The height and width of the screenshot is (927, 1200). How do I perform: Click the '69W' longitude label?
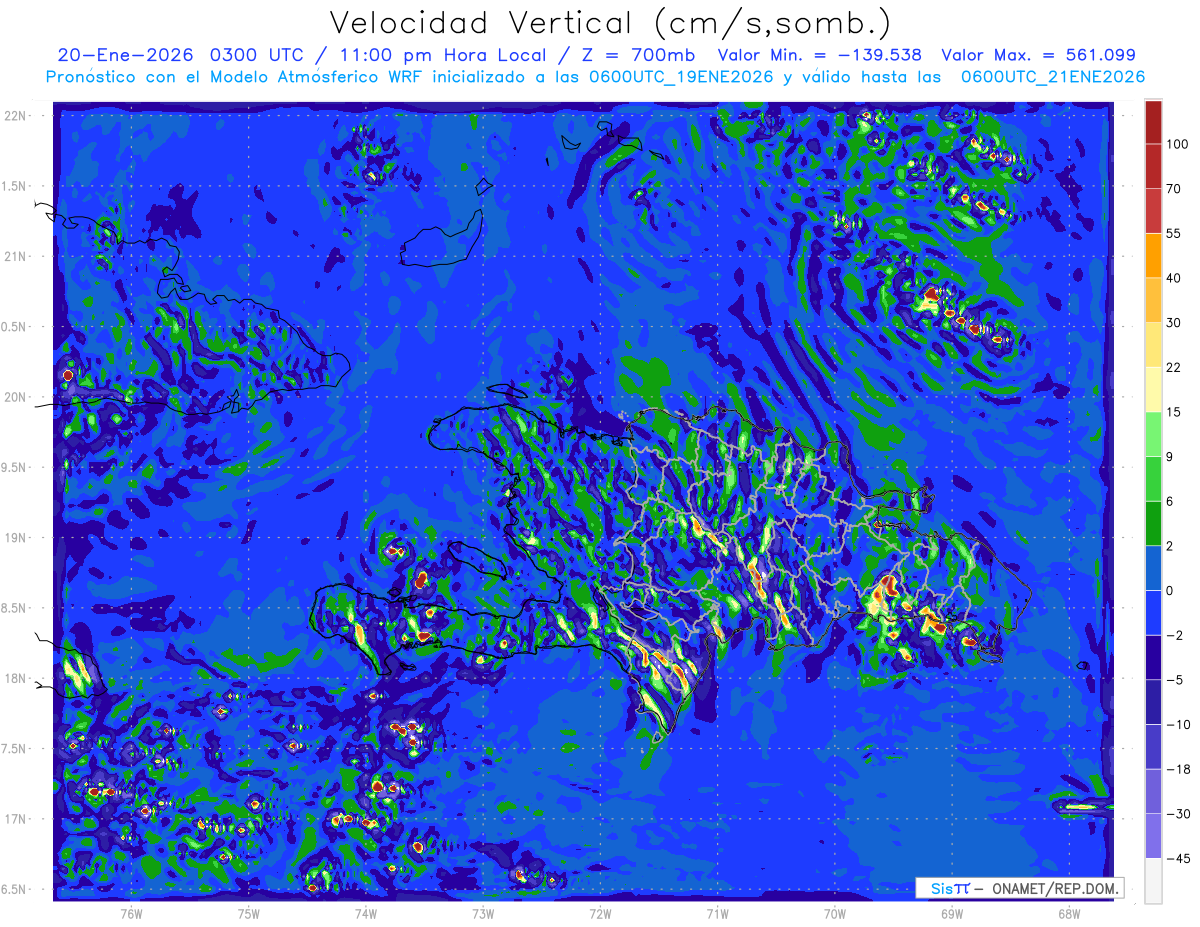[x=952, y=913]
